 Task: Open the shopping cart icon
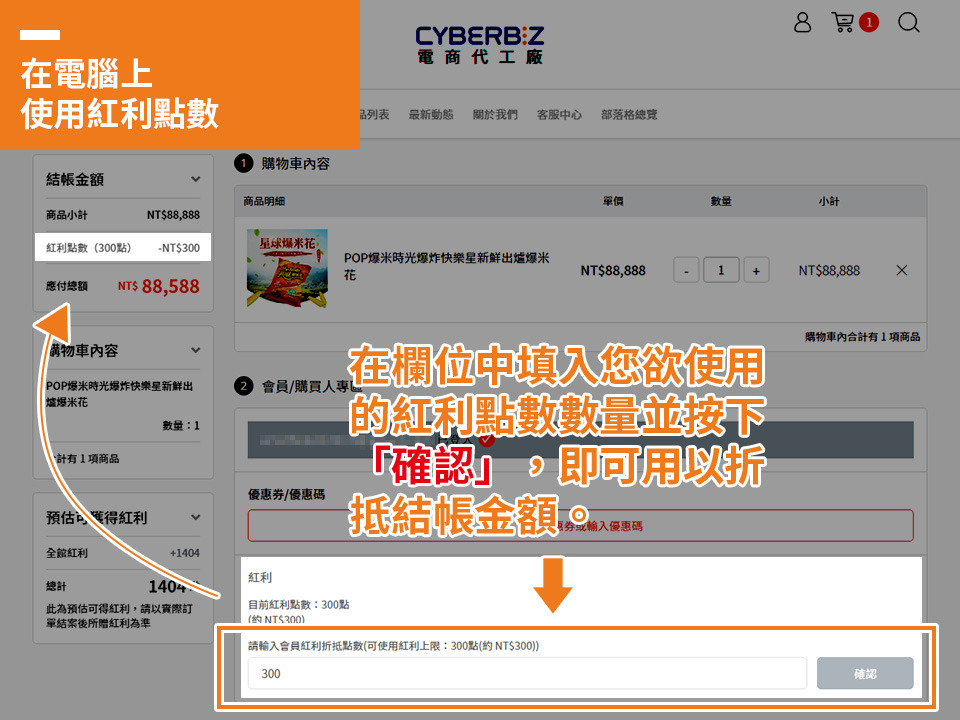click(843, 22)
